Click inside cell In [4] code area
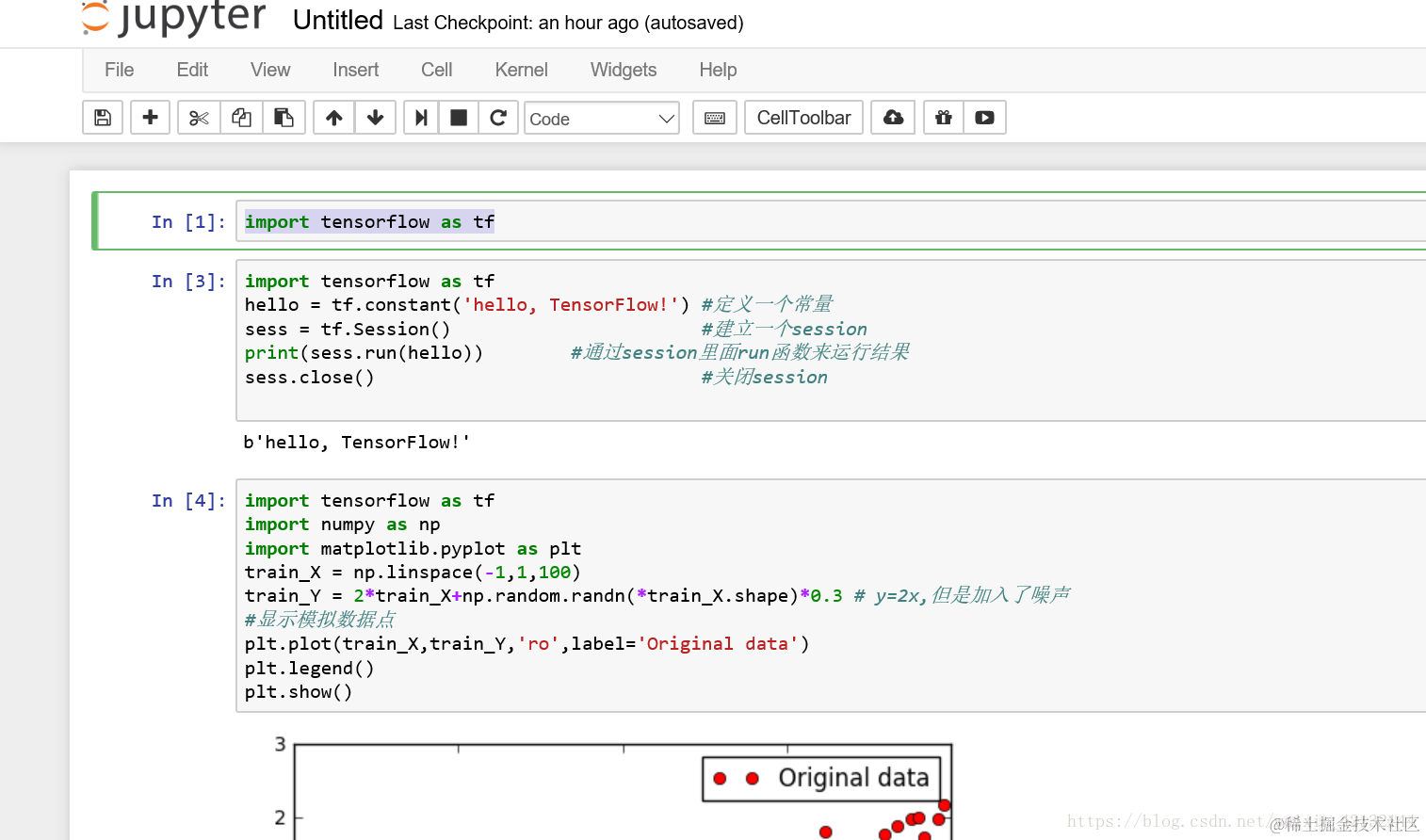The width and height of the screenshot is (1426, 840). click(831, 595)
